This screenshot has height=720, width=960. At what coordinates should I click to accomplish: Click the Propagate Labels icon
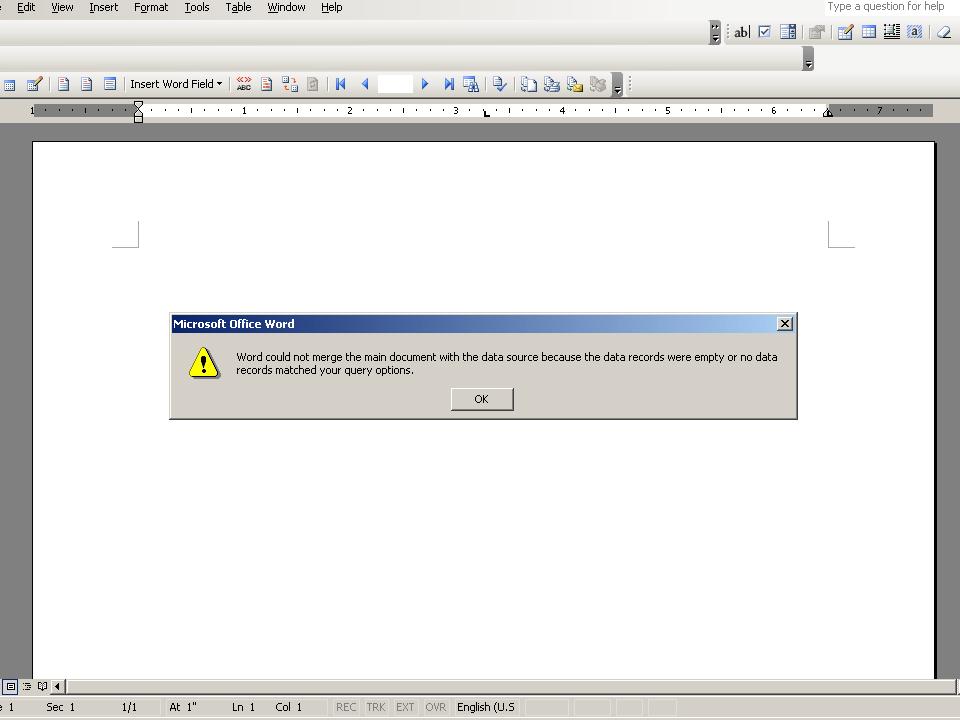[312, 84]
